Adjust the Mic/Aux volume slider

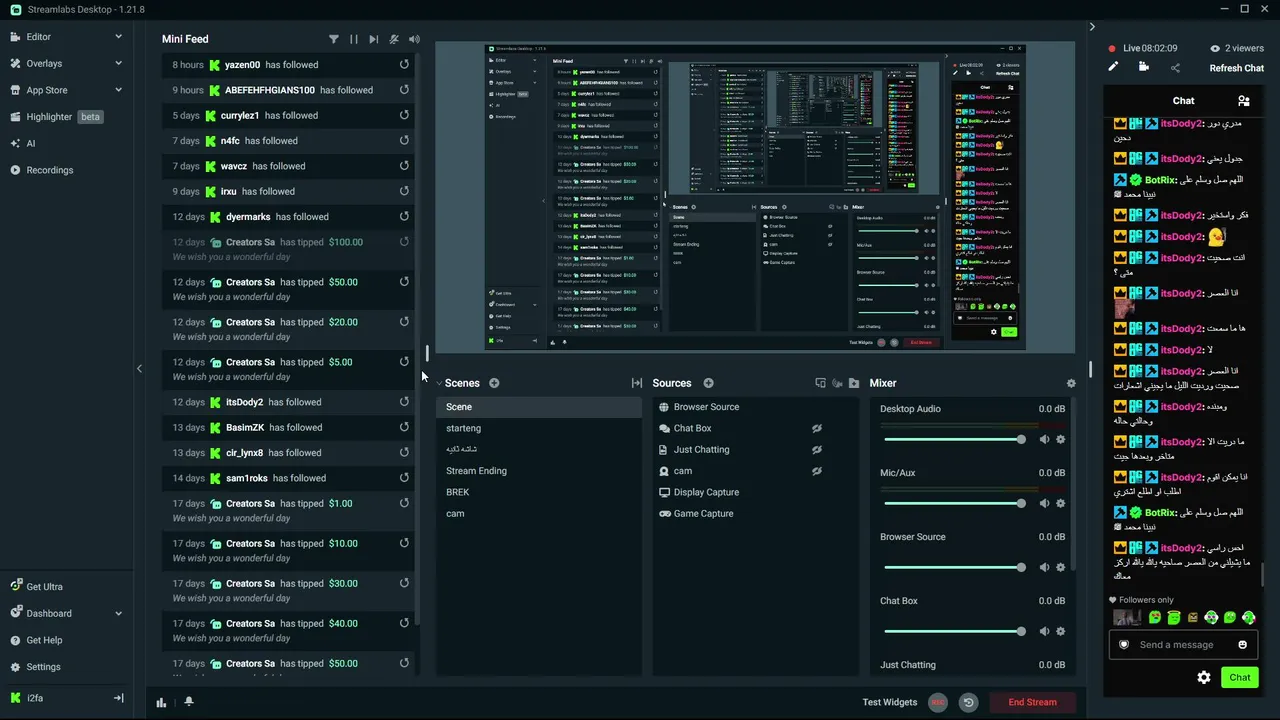(953, 503)
